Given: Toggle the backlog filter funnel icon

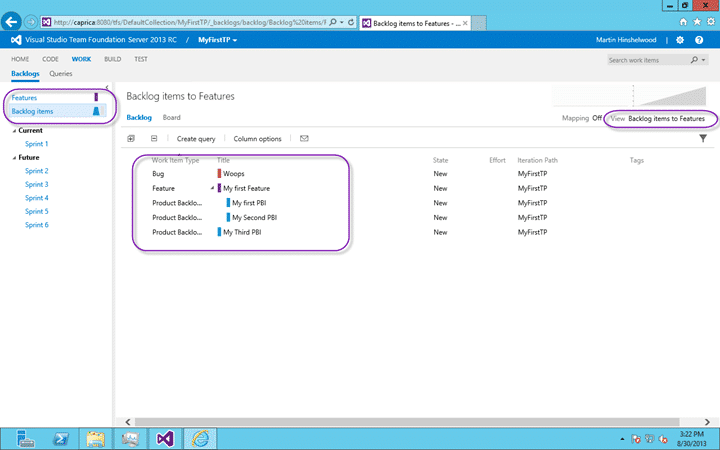Looking at the screenshot, I should tap(703, 138).
